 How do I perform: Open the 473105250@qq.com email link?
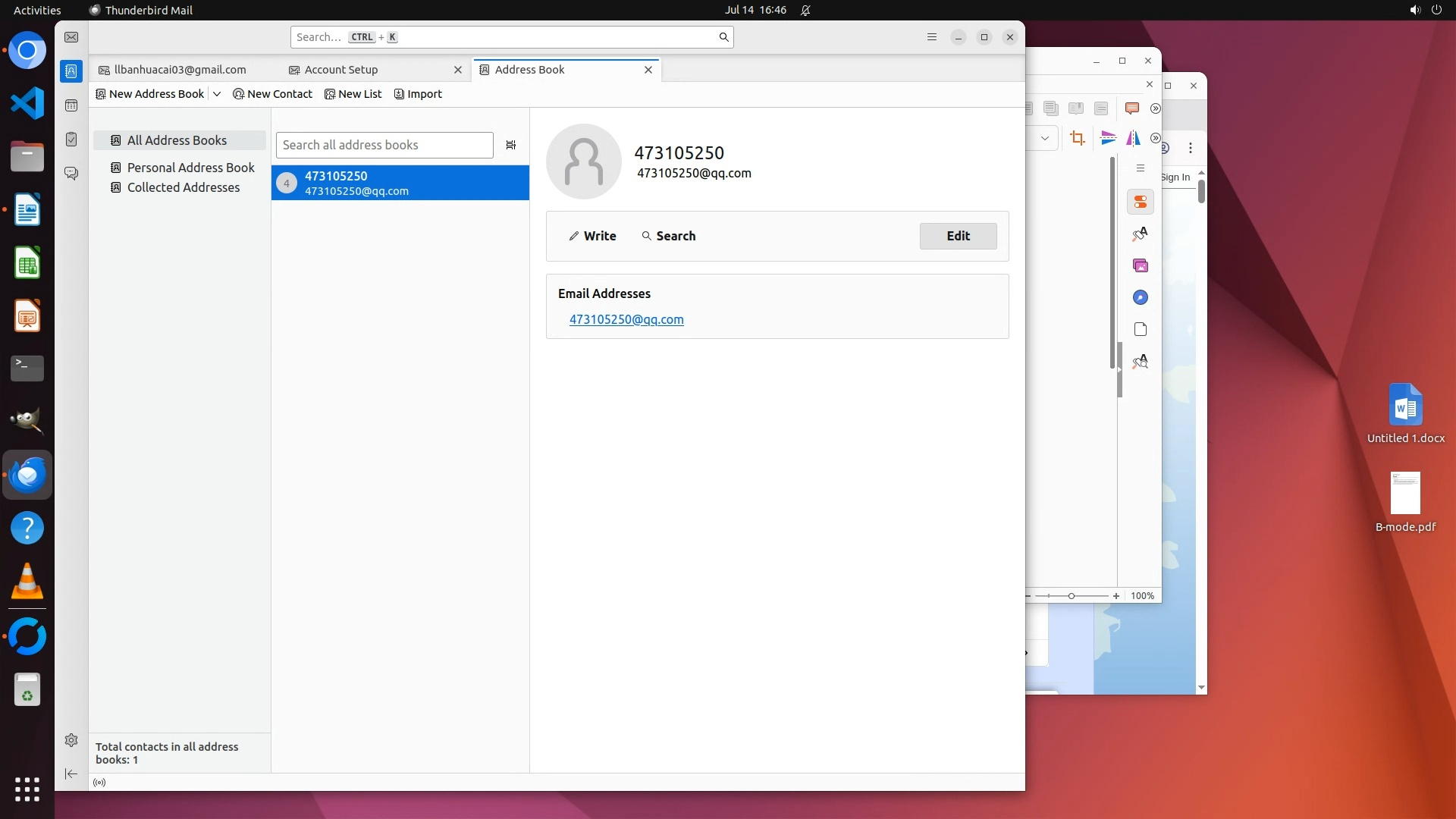point(626,319)
